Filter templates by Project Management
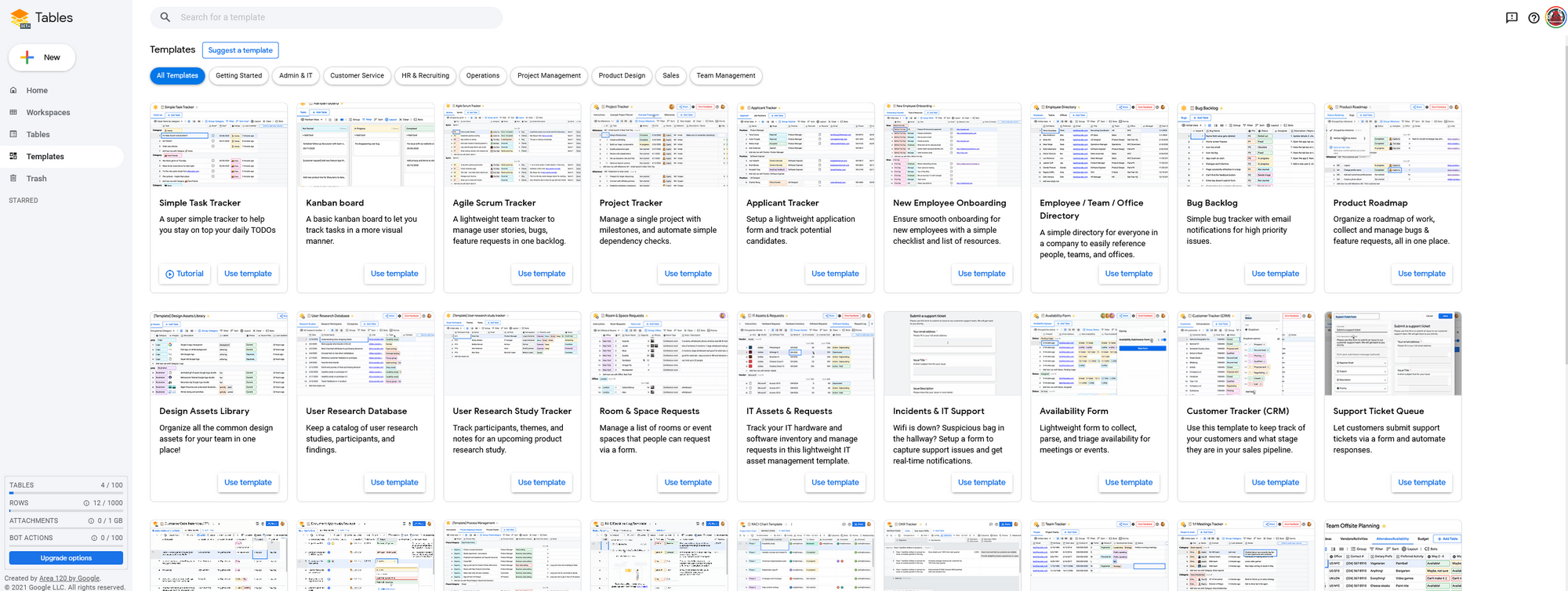Viewport: 1568px width, 591px height. 549,76
